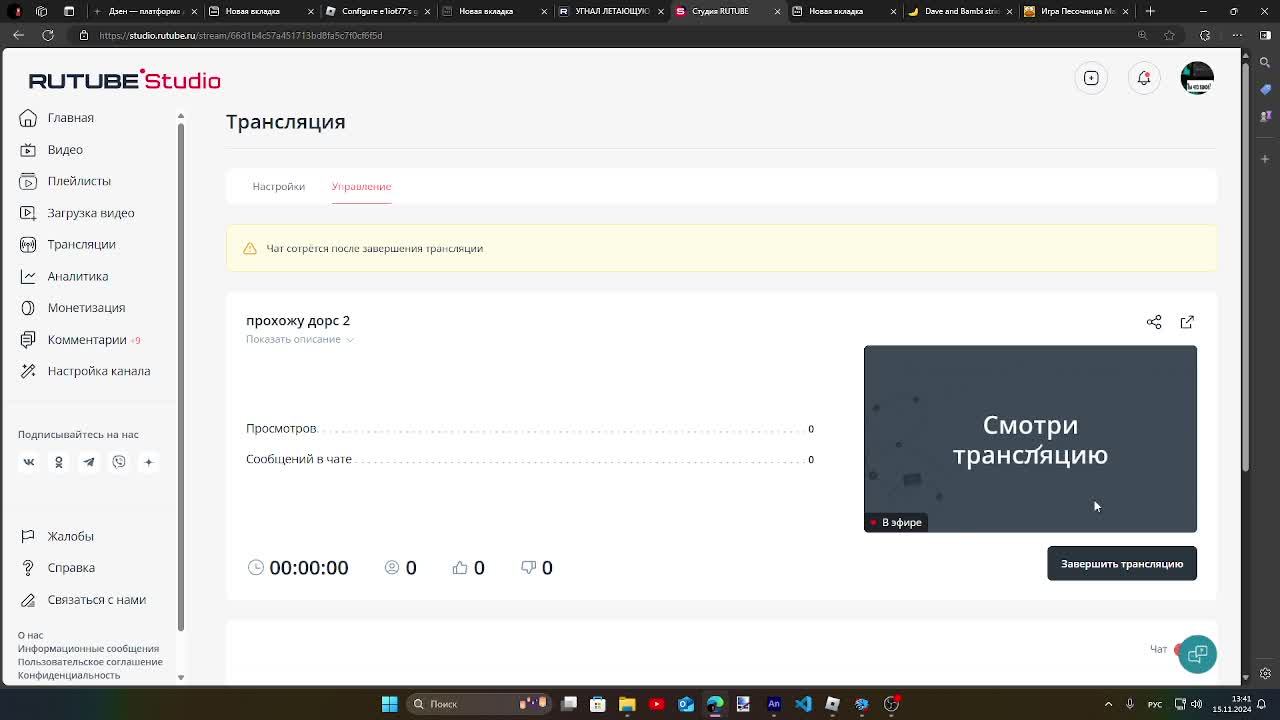Click the РУС language indicator
Image resolution: width=1280 pixels, height=720 pixels.
pyautogui.click(x=1155, y=704)
